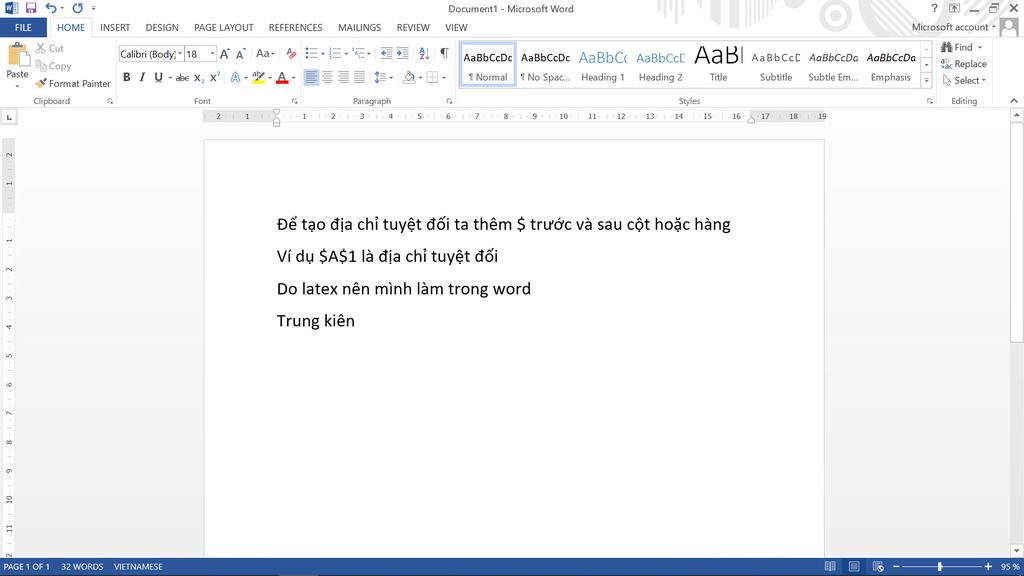Viewport: 1024px width, 576px height.
Task: Apply the Subtitle style
Action: coord(776,65)
